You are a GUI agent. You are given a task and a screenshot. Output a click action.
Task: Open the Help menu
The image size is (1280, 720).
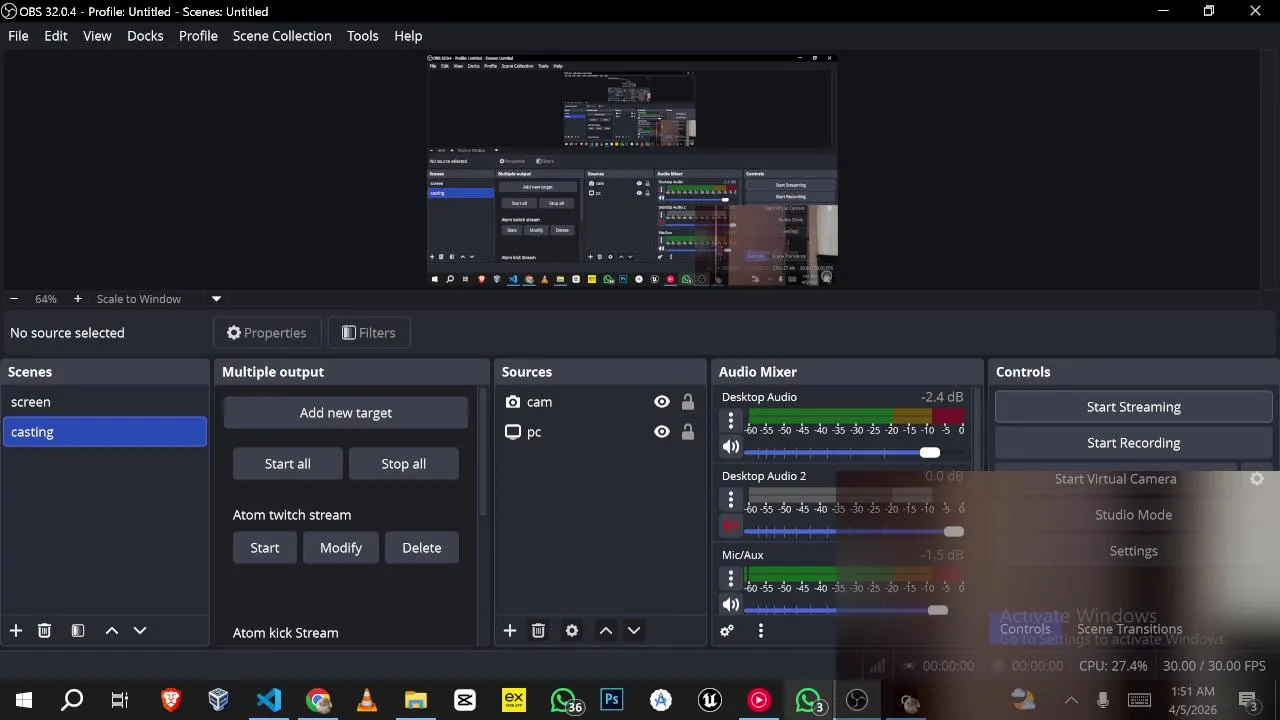(x=408, y=36)
